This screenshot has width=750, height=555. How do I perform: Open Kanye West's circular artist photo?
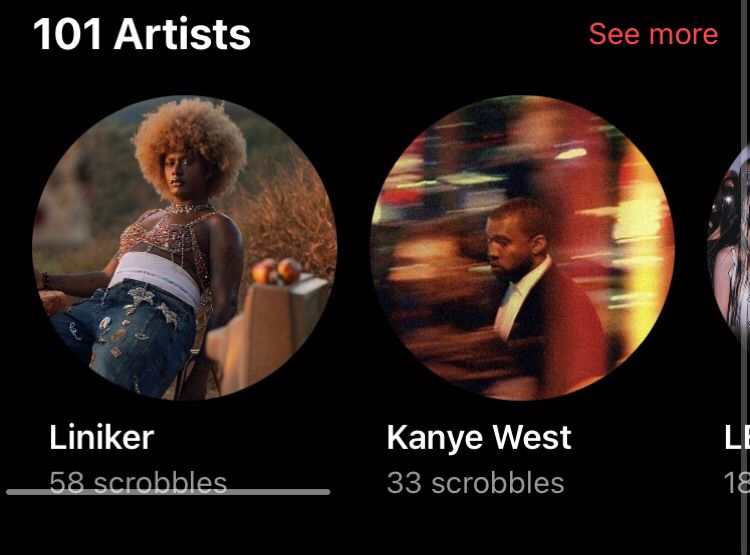522,247
